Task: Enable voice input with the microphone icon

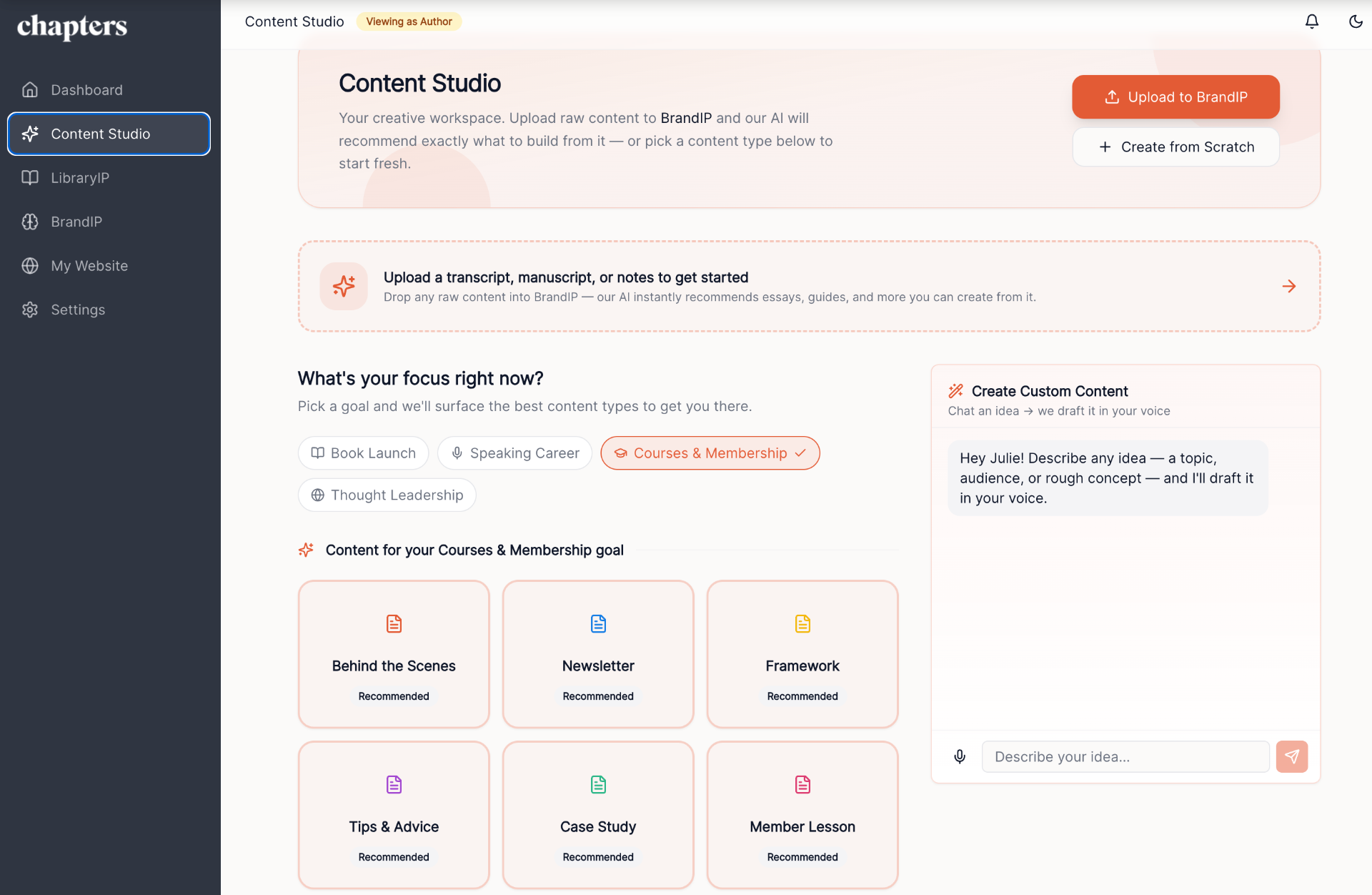Action: pyautogui.click(x=959, y=756)
